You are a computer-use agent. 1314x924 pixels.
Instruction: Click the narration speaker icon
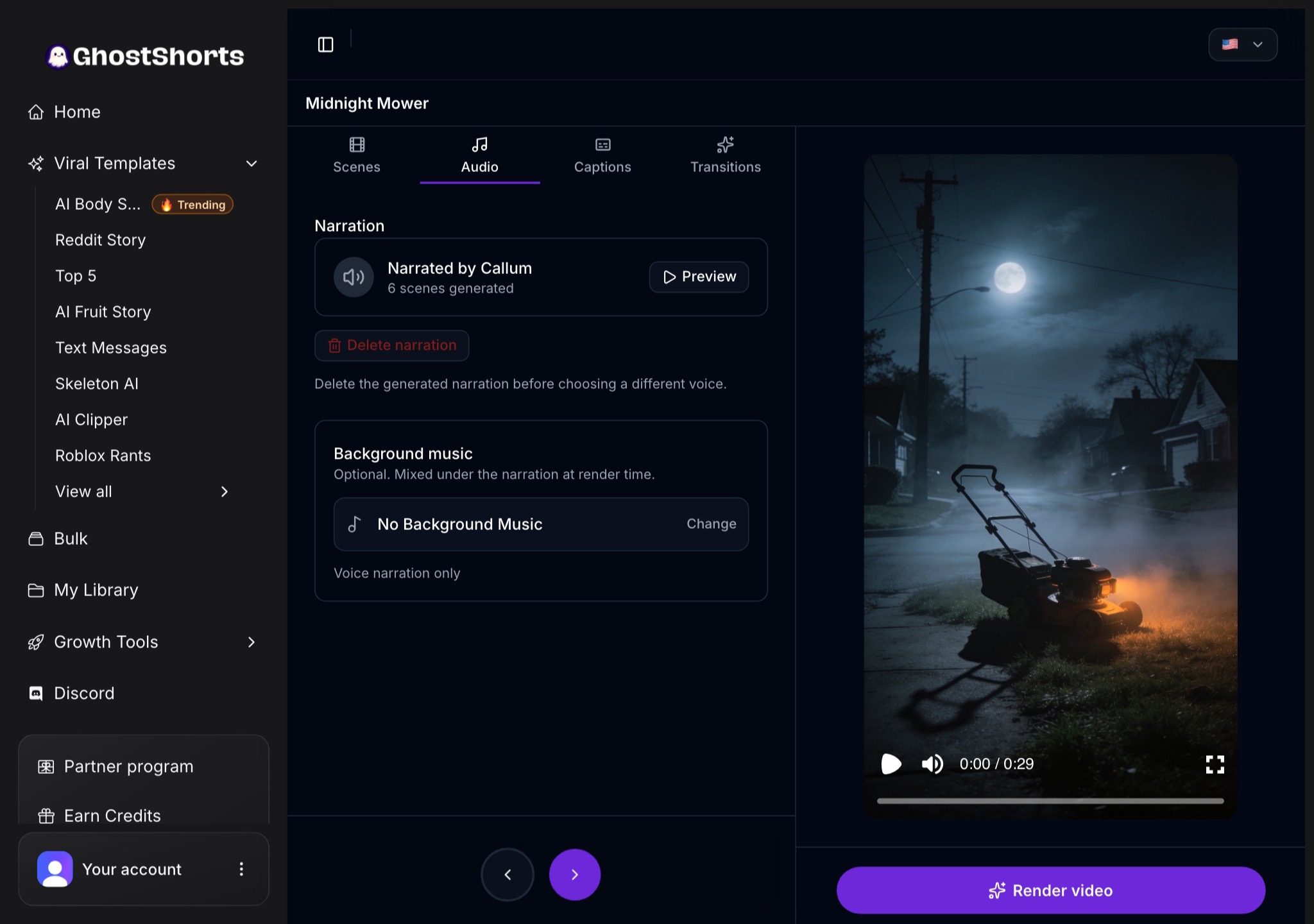tap(354, 277)
